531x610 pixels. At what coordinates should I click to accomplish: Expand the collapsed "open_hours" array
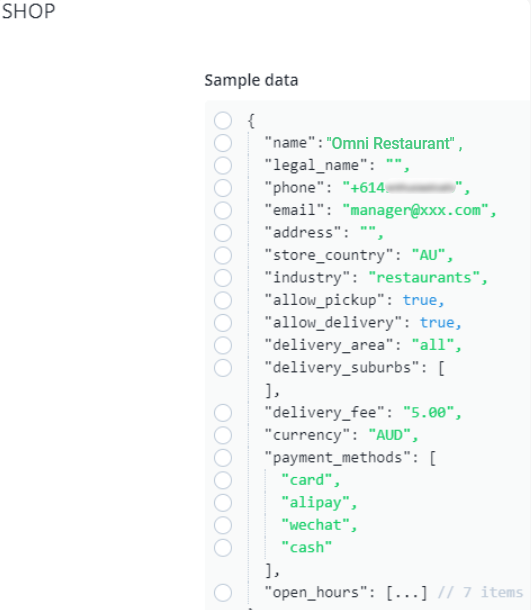point(407,592)
